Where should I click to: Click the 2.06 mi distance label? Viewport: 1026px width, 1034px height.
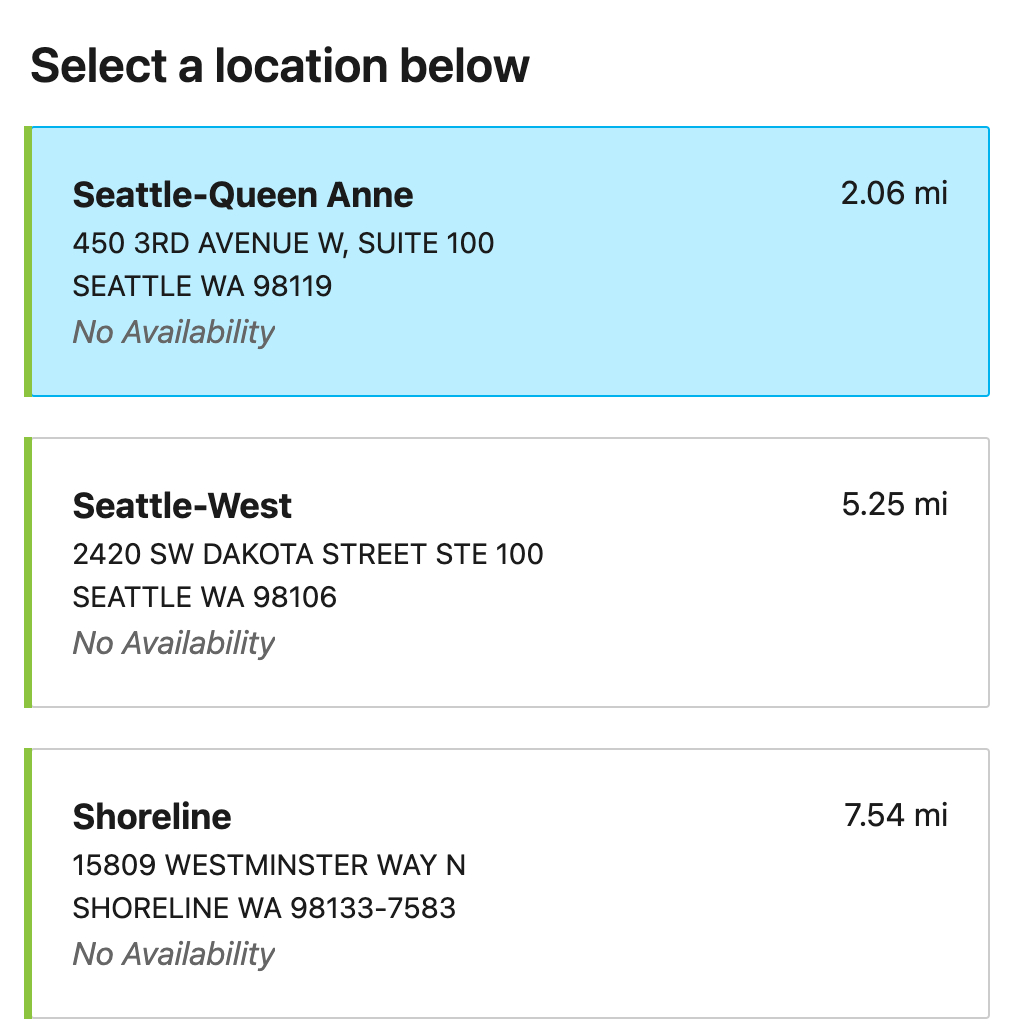click(894, 193)
